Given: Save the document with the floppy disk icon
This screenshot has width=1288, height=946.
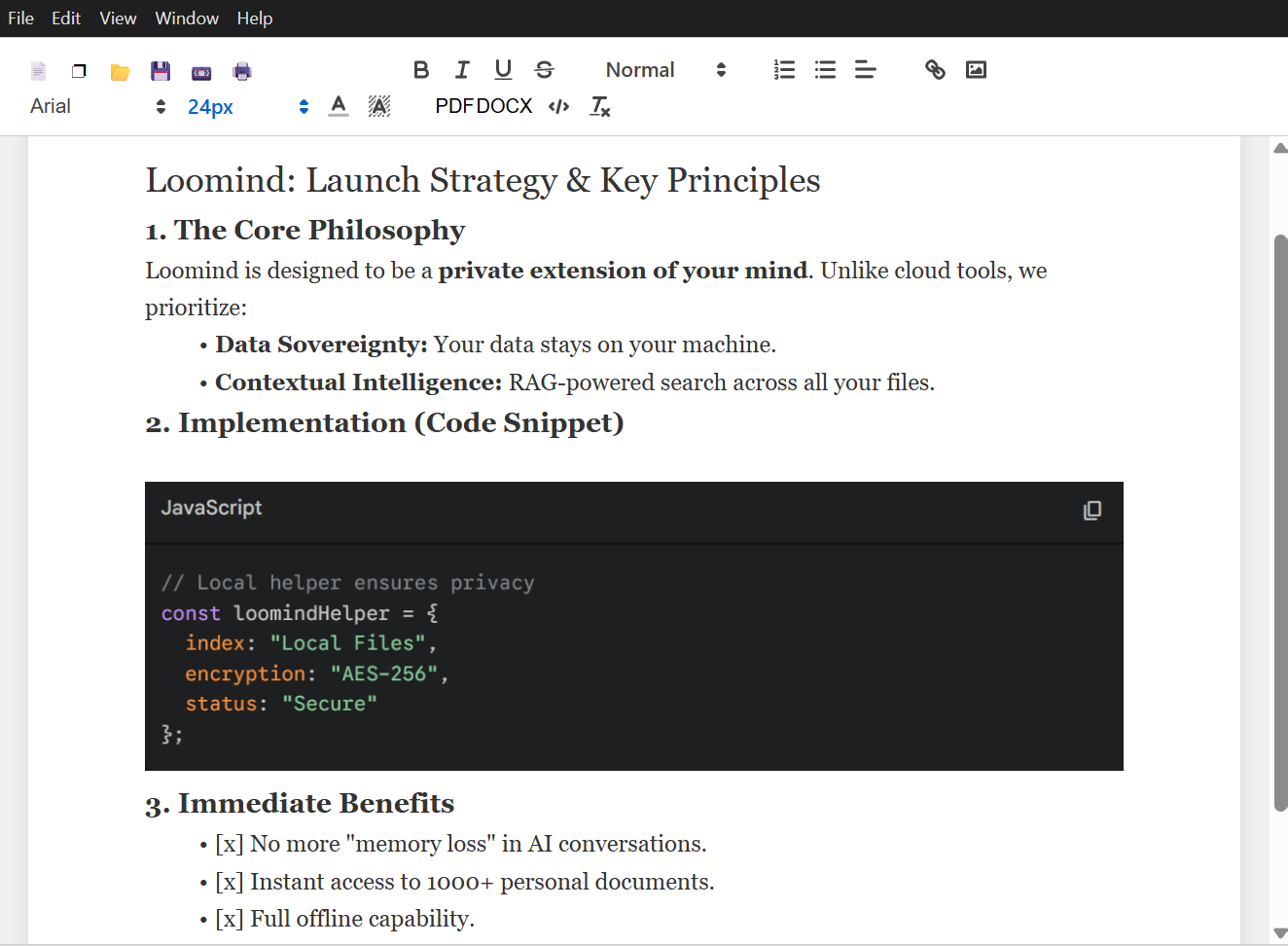Looking at the screenshot, I should pyautogui.click(x=161, y=69).
